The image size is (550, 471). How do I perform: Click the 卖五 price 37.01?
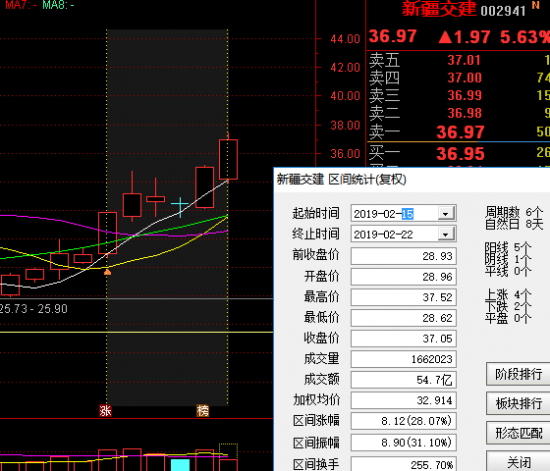point(464,60)
